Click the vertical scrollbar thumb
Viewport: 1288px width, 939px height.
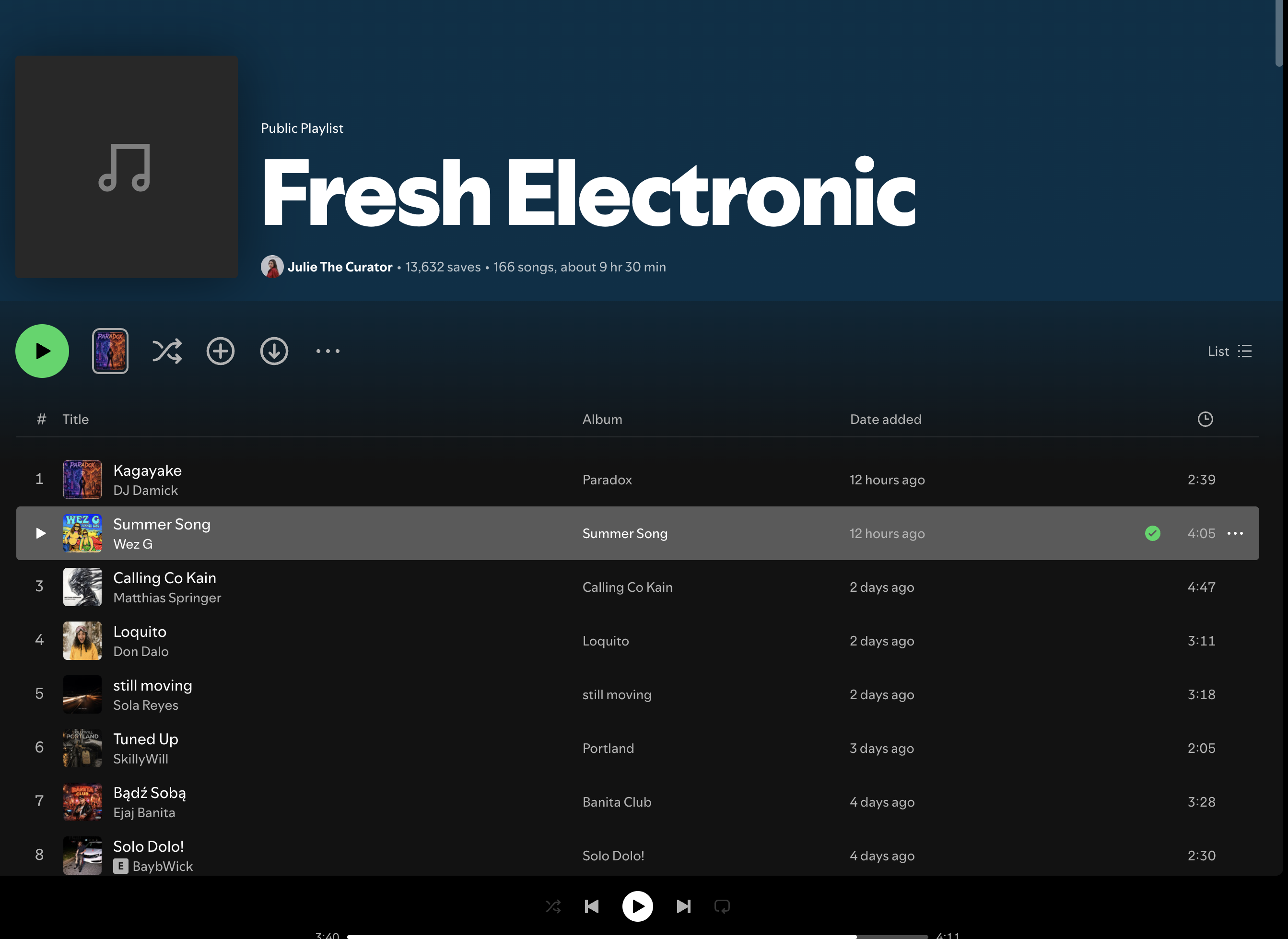point(1279,33)
